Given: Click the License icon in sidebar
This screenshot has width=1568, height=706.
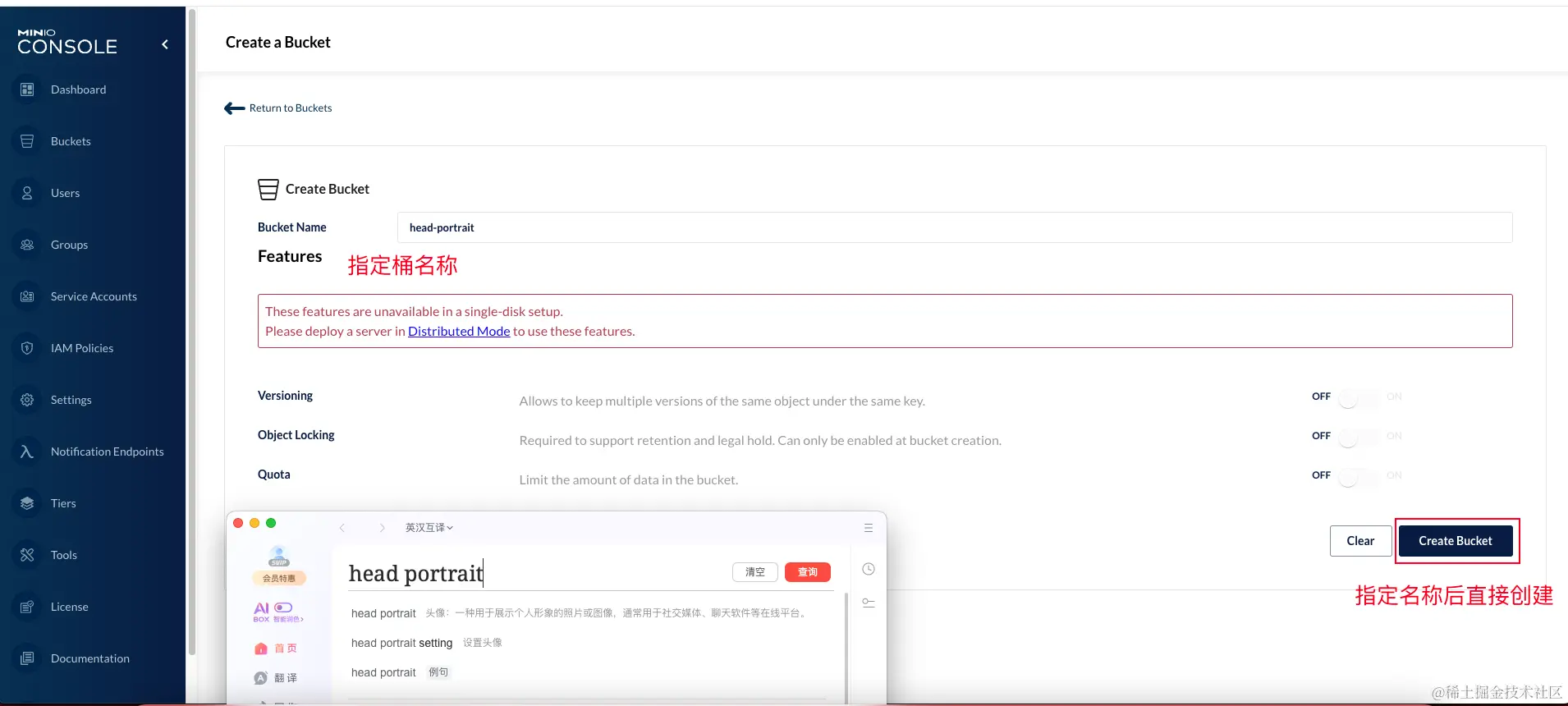Looking at the screenshot, I should (27, 607).
